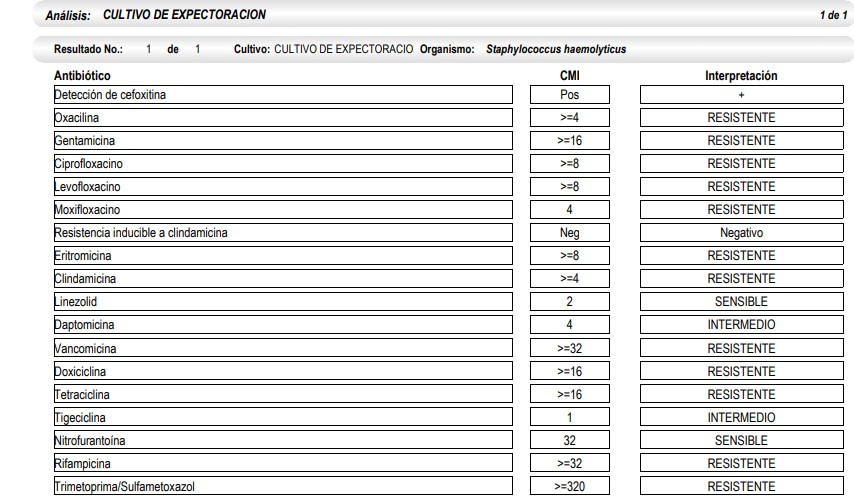The image size is (854, 503).
Task: Select the 'Gentamicina' antibiotic cell
Action: point(283,140)
